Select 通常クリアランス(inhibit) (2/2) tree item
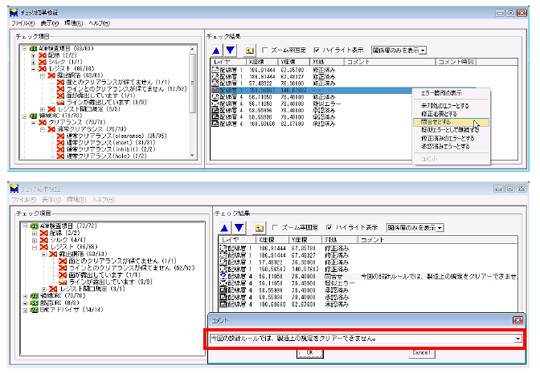The height and width of the screenshot is (374, 540). [111, 149]
